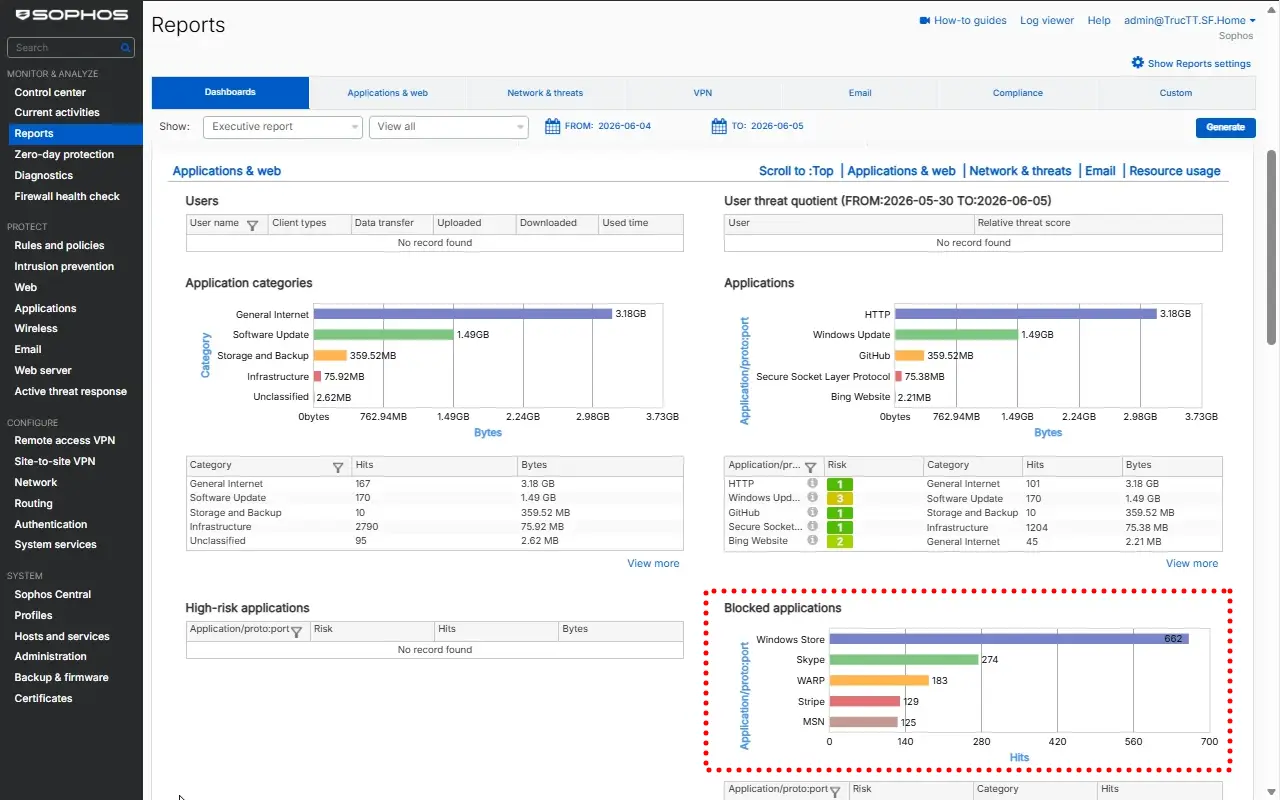Click filter icon on User name column
The image size is (1280, 800).
click(x=252, y=225)
